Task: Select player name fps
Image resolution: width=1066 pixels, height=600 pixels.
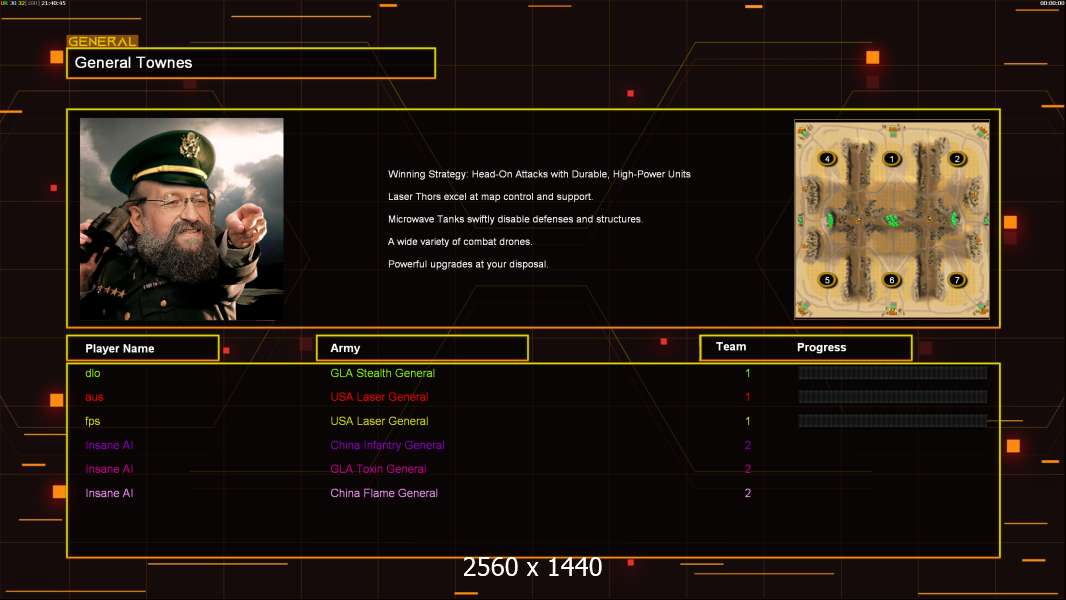Action: pos(92,421)
